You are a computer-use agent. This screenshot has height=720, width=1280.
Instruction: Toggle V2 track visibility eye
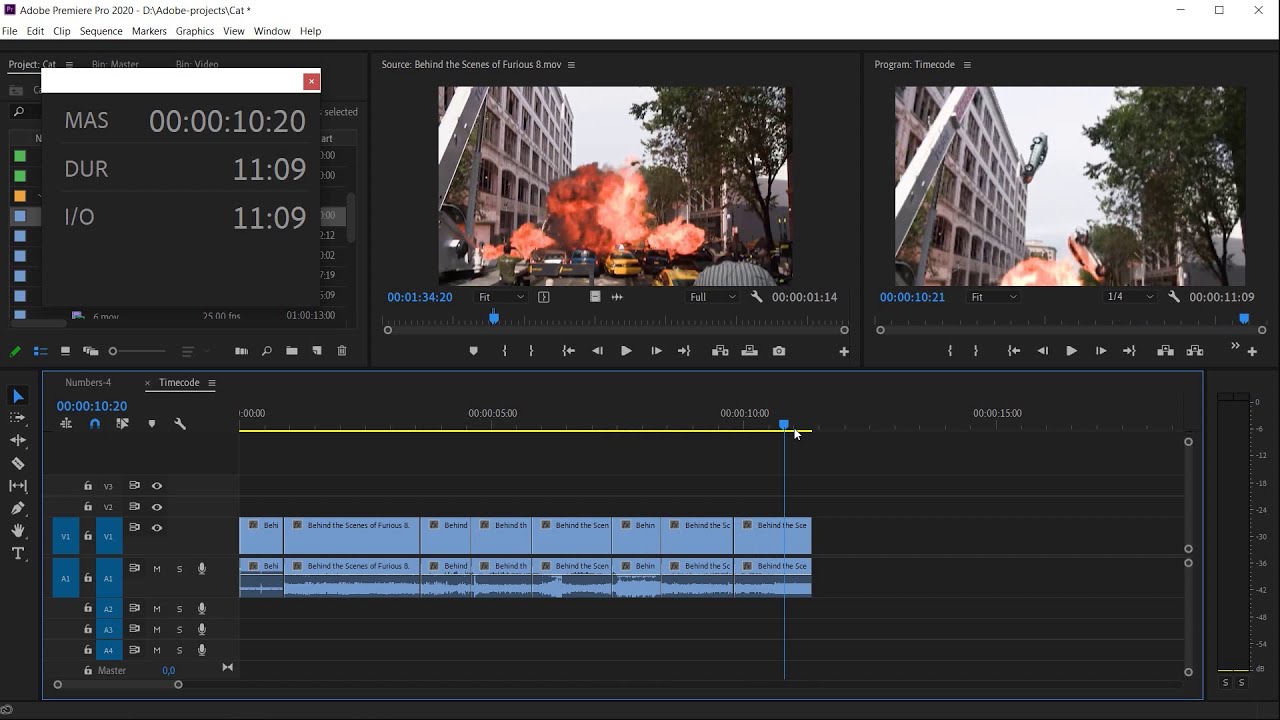click(x=157, y=507)
